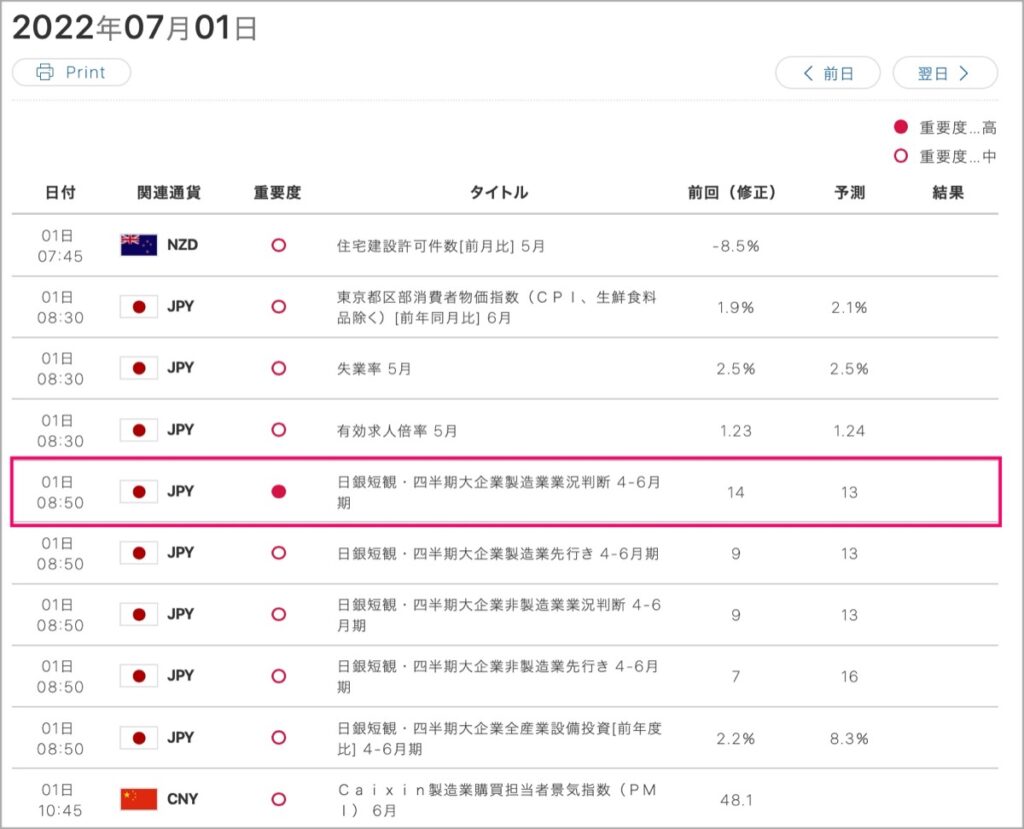Click the Japan flag in the 全産業設備投資 row

(138, 738)
